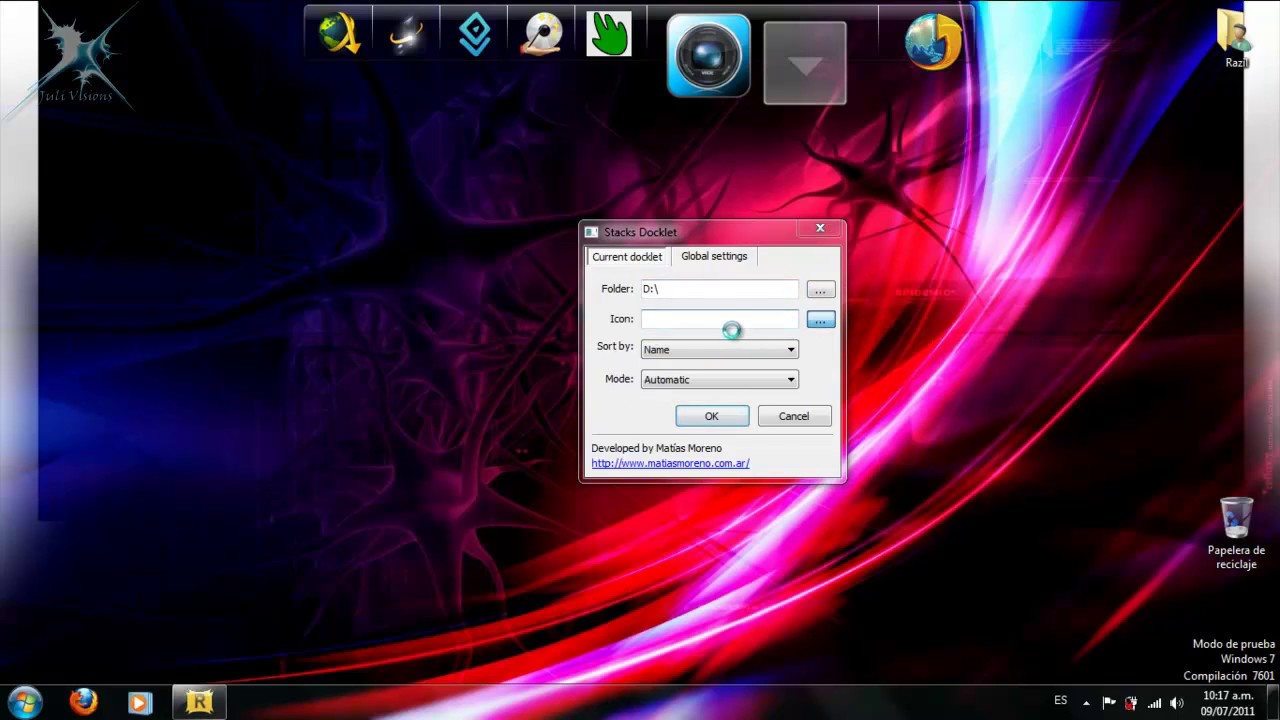The width and height of the screenshot is (1280, 720).
Task: Open the disc burning tool on the dock
Action: coord(542,33)
